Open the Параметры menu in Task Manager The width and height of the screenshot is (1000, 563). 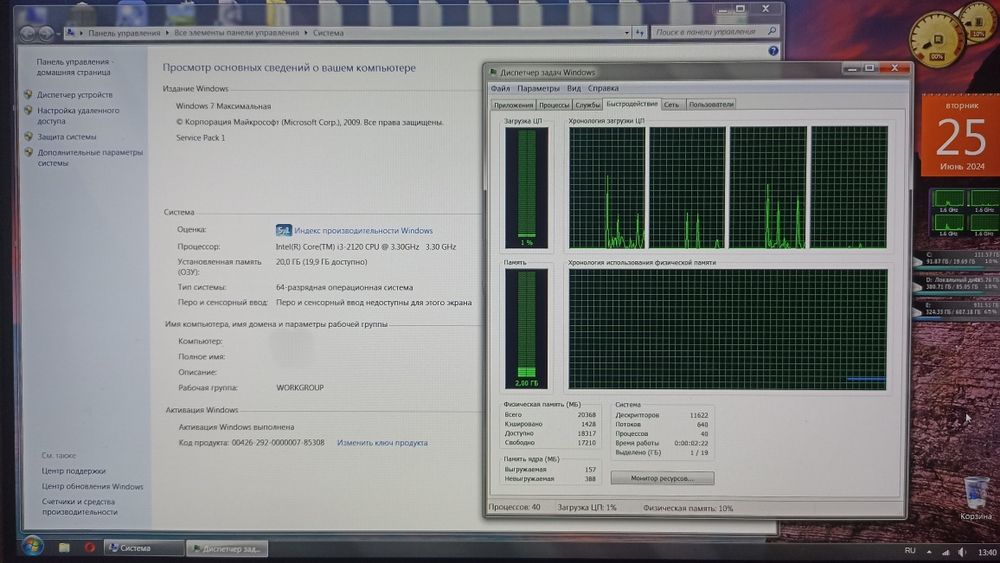click(x=538, y=88)
